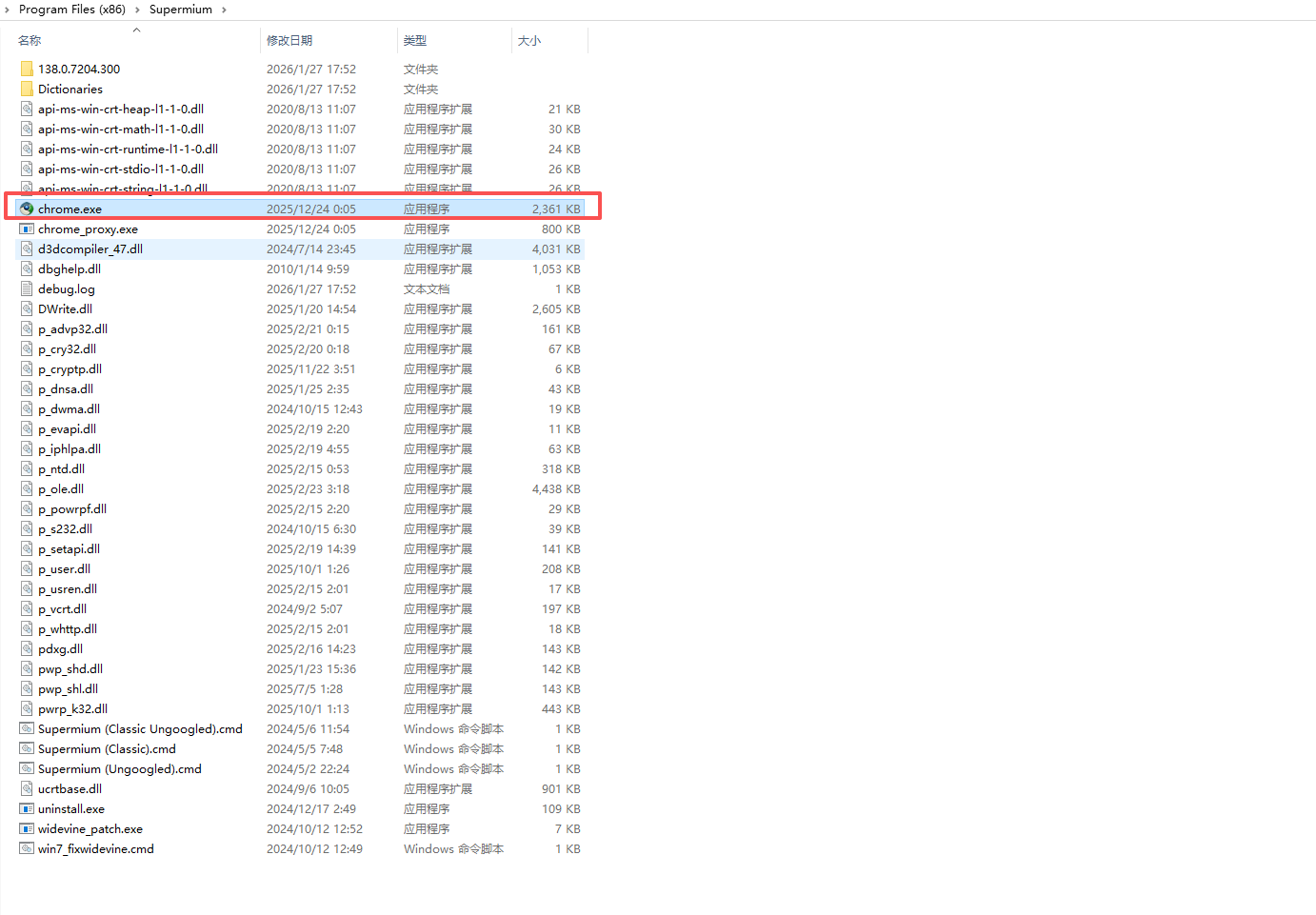Click the 1,053 KB size of dbghelp.dll
This screenshot has width=1316, height=915.
(x=556, y=269)
